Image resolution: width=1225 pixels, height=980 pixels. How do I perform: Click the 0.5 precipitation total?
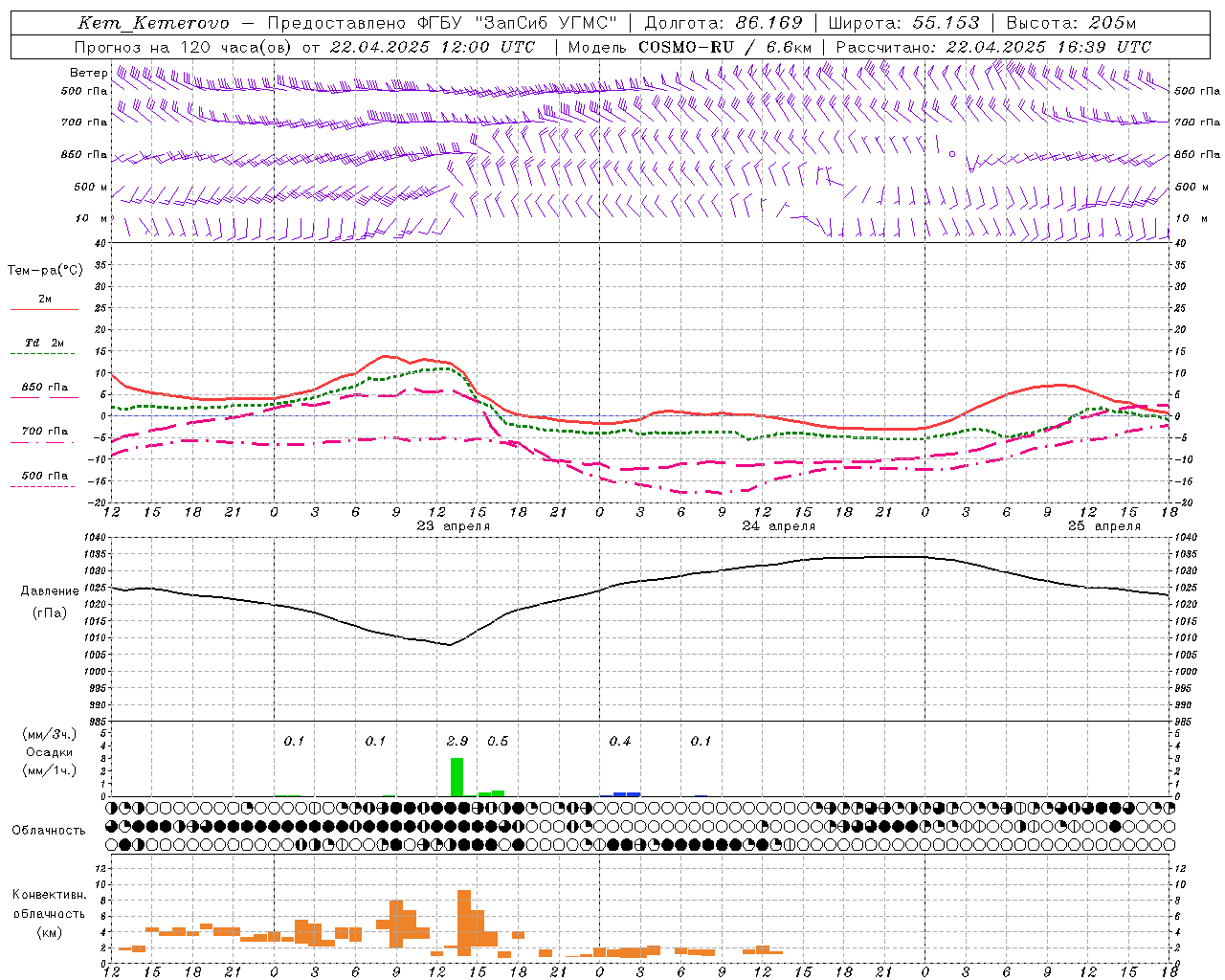(x=498, y=741)
